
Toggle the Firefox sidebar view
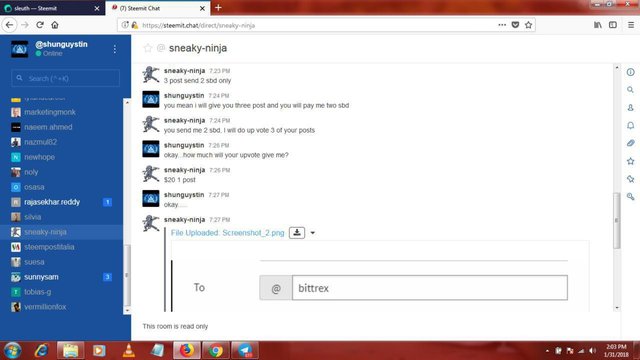click(613, 25)
